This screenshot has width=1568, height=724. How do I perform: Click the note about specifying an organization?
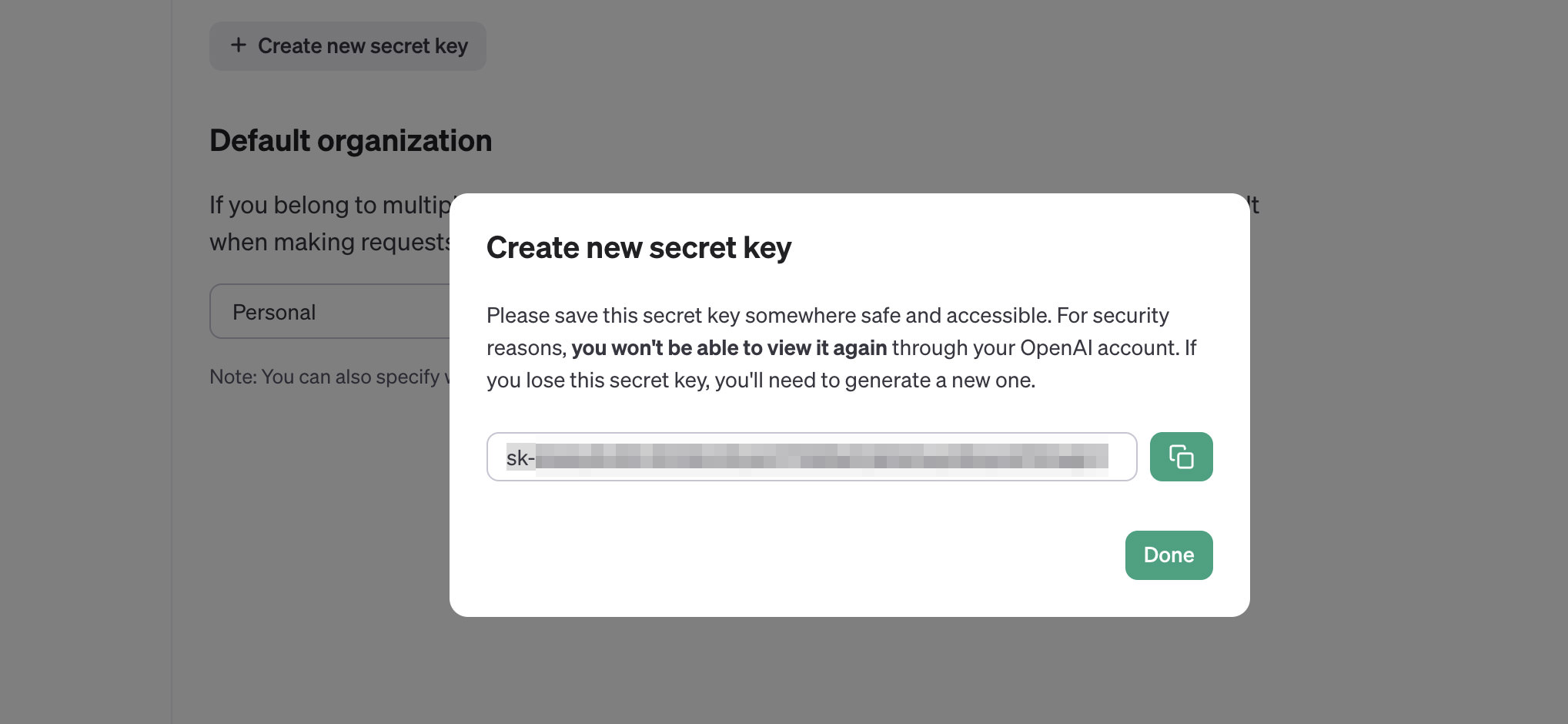(x=329, y=377)
